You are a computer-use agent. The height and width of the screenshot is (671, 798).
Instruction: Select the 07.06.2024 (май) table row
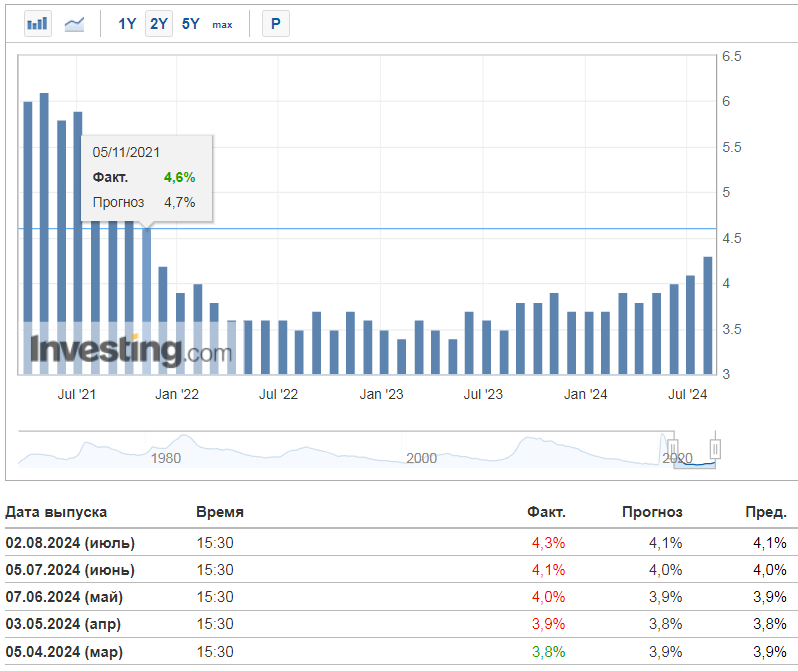pyautogui.click(x=66, y=596)
